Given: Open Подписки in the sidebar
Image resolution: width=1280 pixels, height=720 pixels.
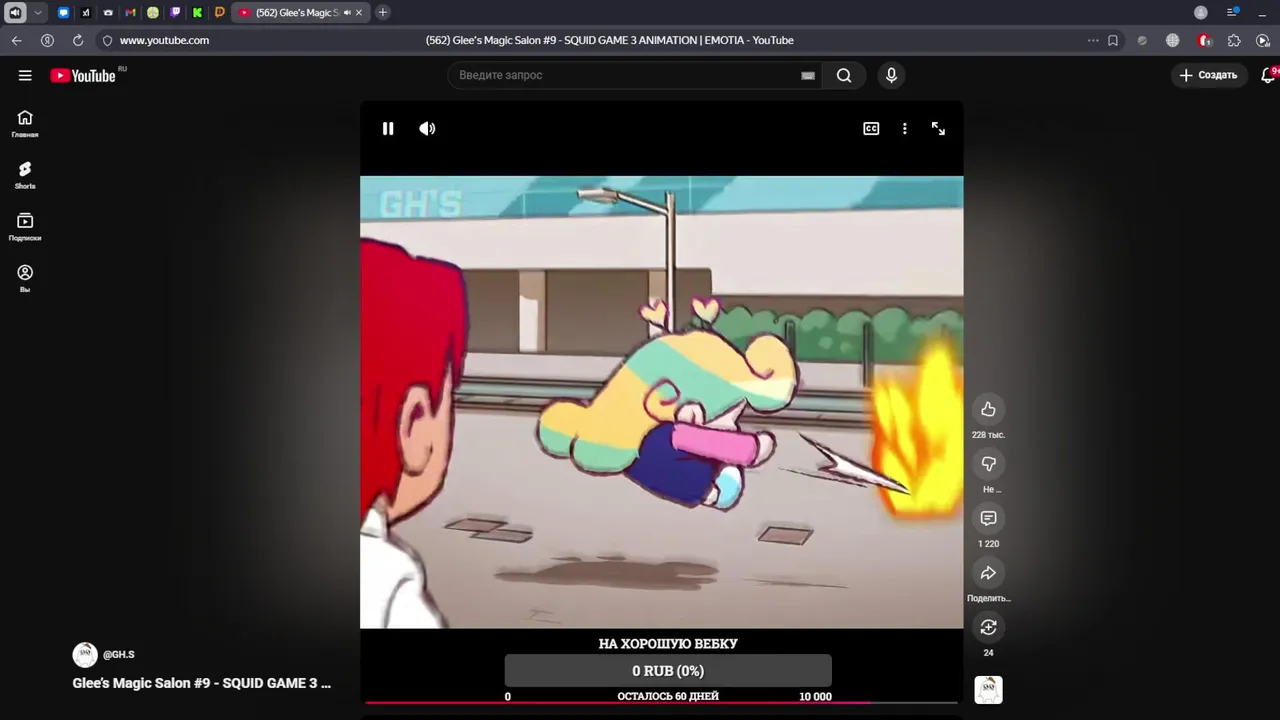Looking at the screenshot, I should tap(25, 227).
